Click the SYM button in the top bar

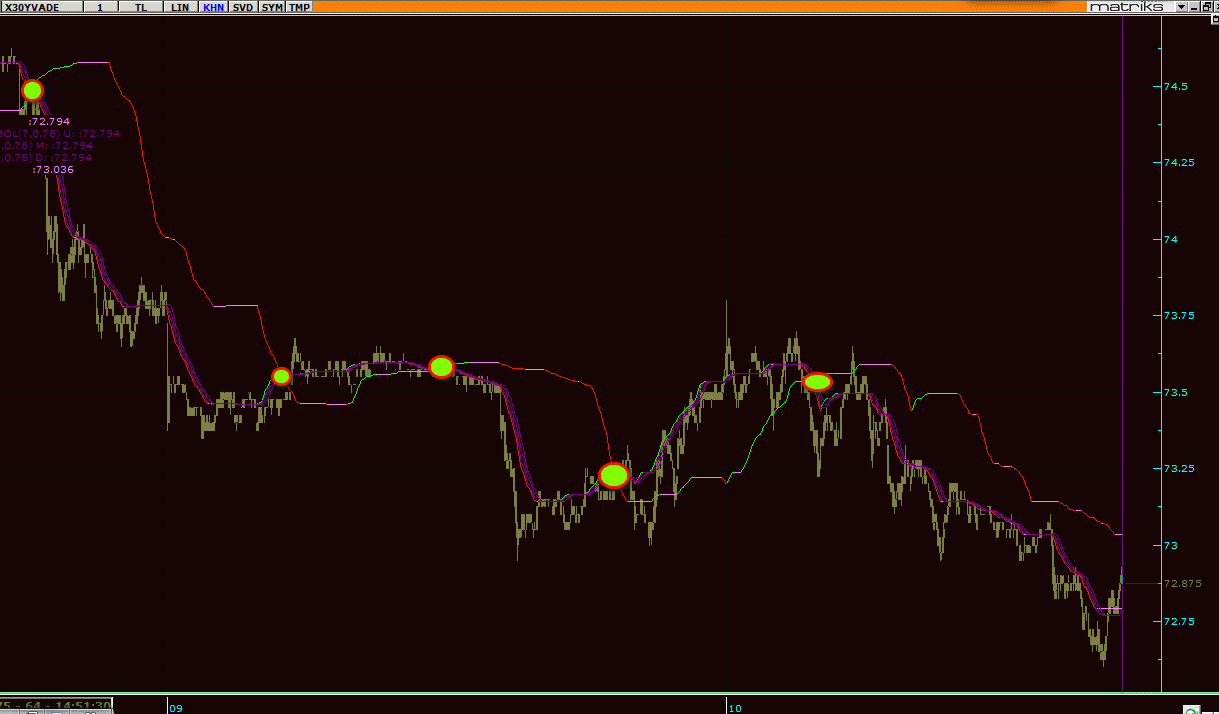point(272,7)
